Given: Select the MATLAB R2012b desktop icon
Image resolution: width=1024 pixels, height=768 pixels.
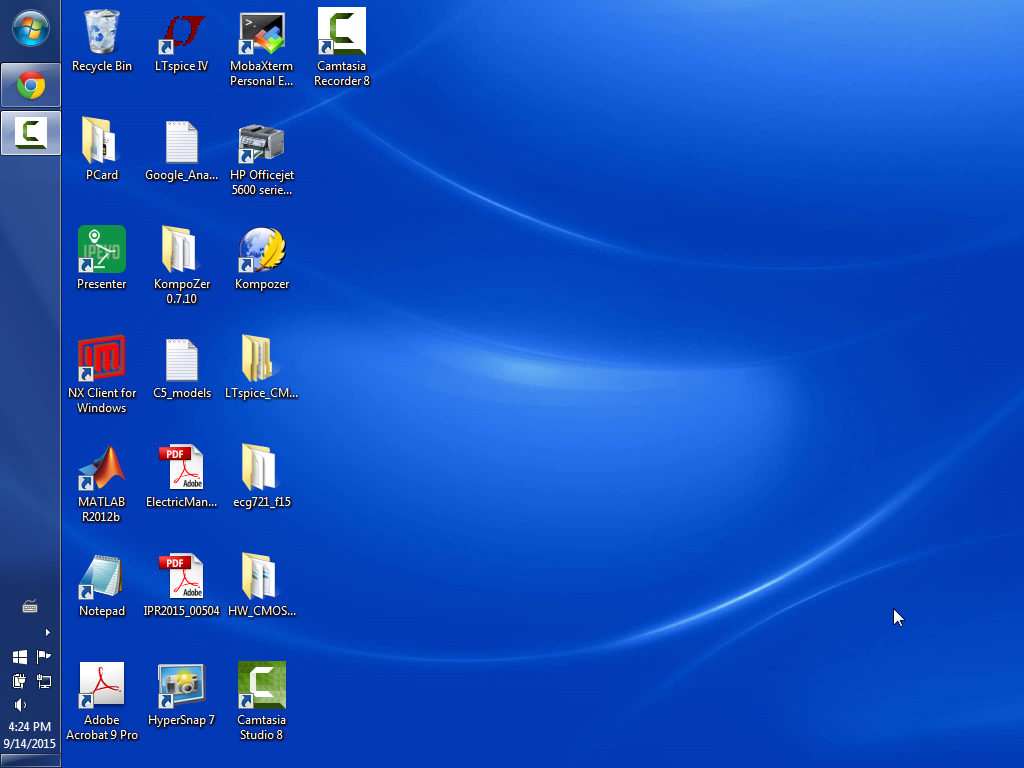Looking at the screenshot, I should pos(102,469).
